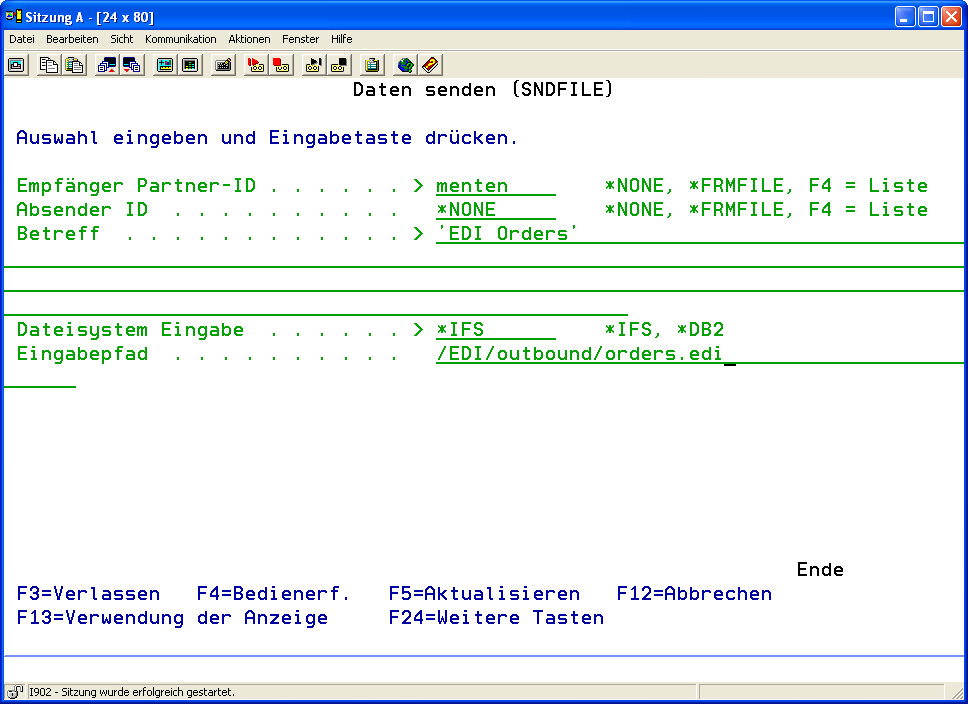Open the Kommunikation menu
Screen dimensions: 968x704
180,39
